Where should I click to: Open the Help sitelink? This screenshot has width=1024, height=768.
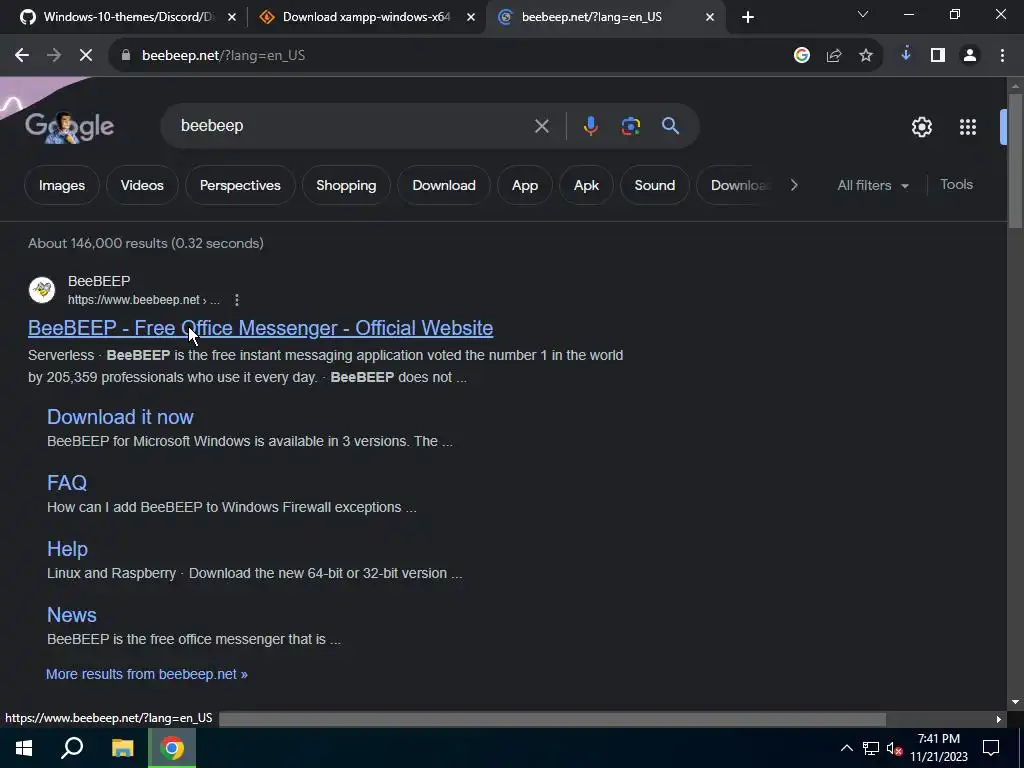[67, 549]
